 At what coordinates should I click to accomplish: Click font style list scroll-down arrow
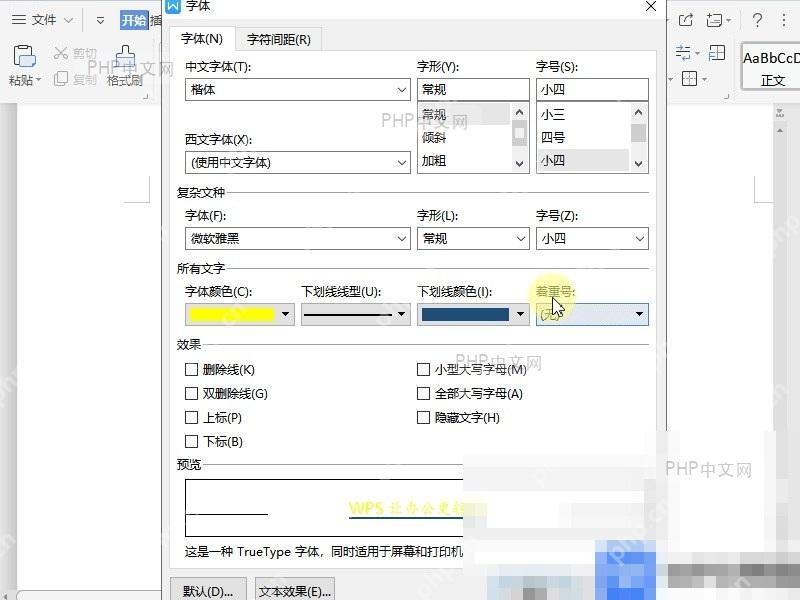[x=519, y=164]
